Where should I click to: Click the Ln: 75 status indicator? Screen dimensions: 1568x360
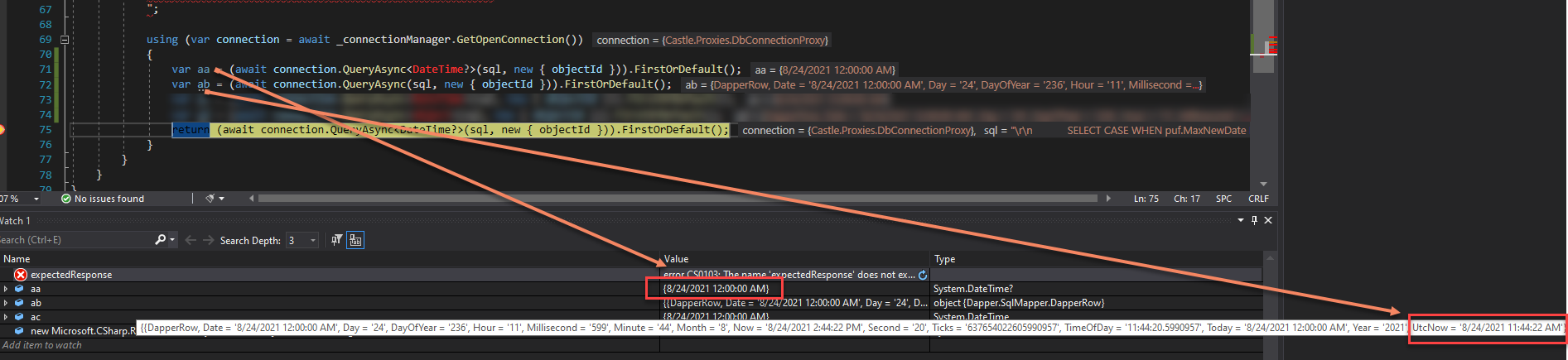point(1146,199)
